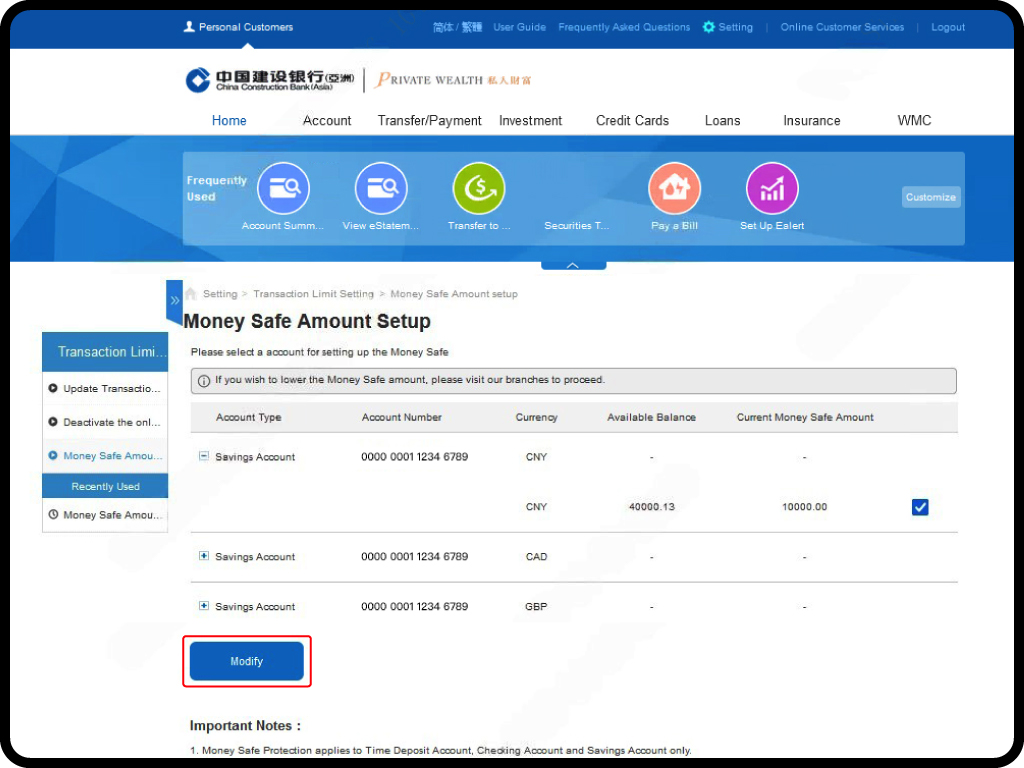
Task: Click the China Construction Bank logo
Action: 269,80
